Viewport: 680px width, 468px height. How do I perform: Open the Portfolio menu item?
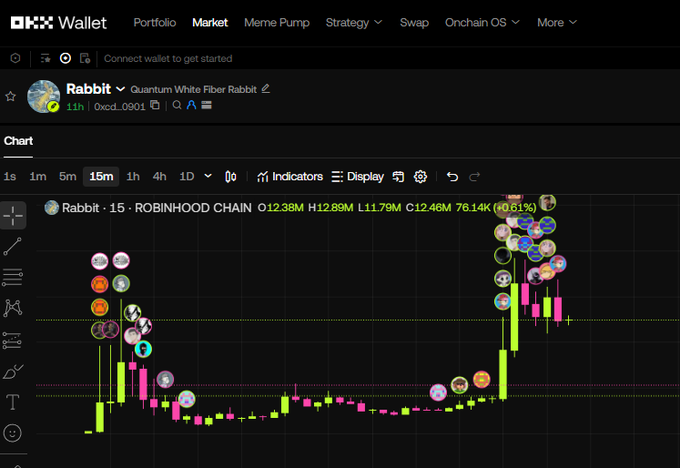click(x=155, y=23)
